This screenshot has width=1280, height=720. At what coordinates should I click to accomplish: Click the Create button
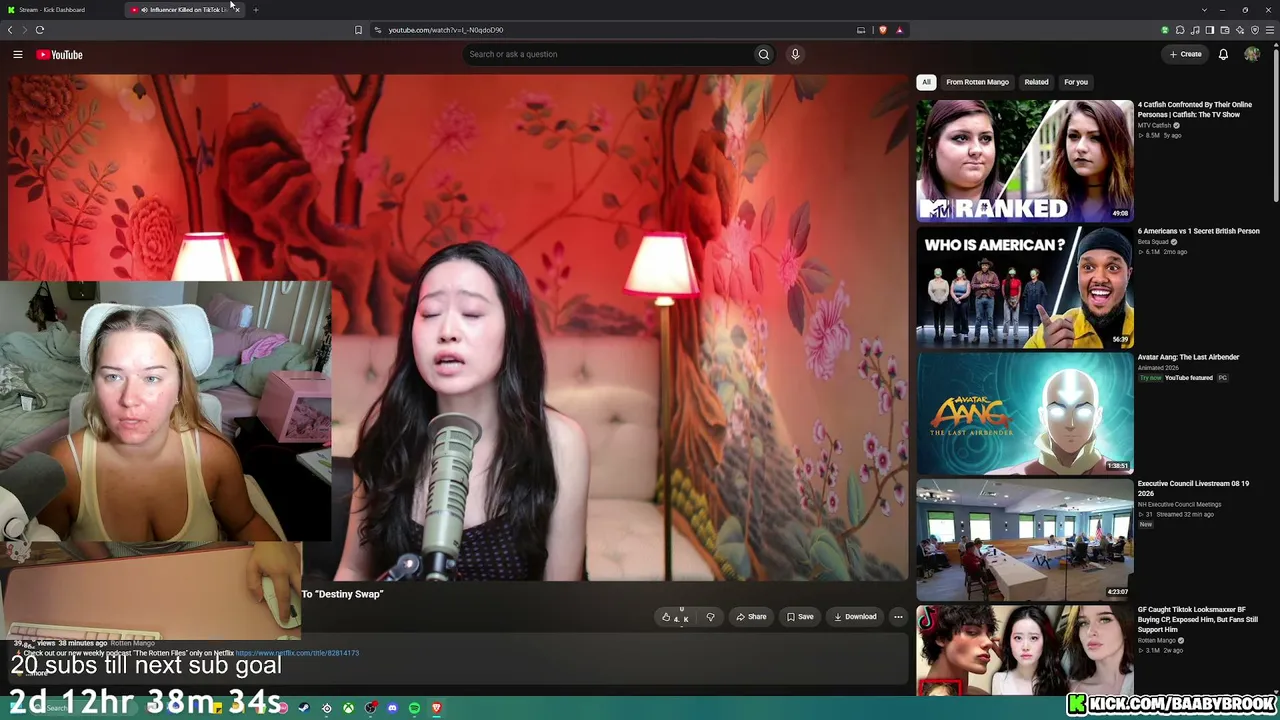[x=1185, y=54]
